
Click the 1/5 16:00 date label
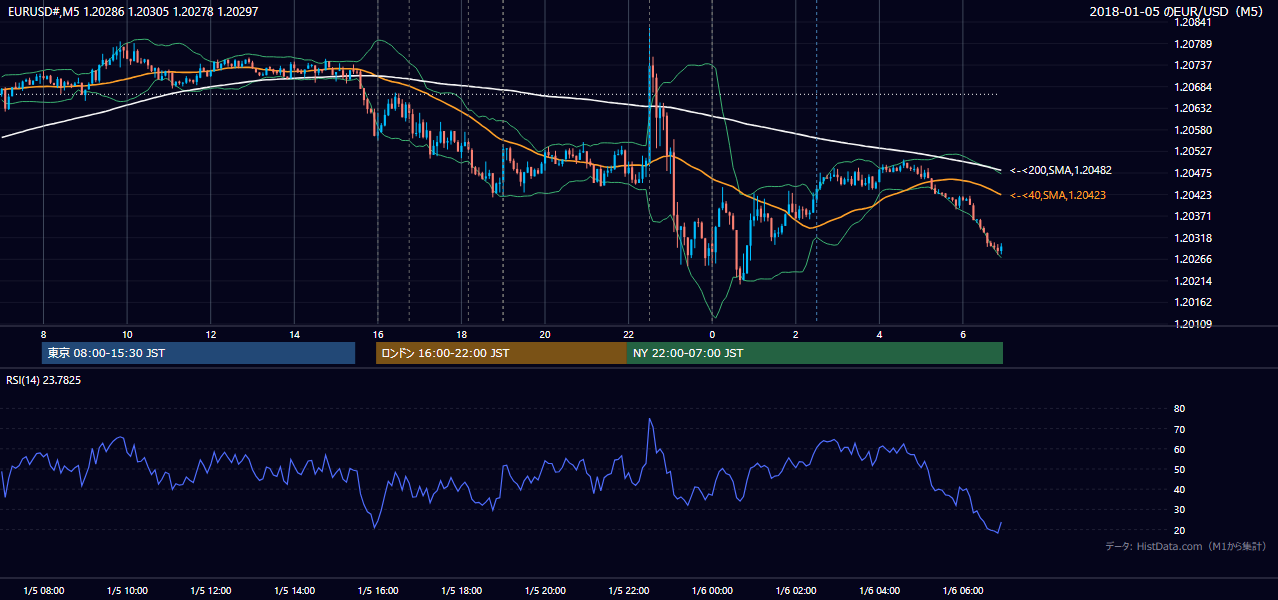click(377, 591)
